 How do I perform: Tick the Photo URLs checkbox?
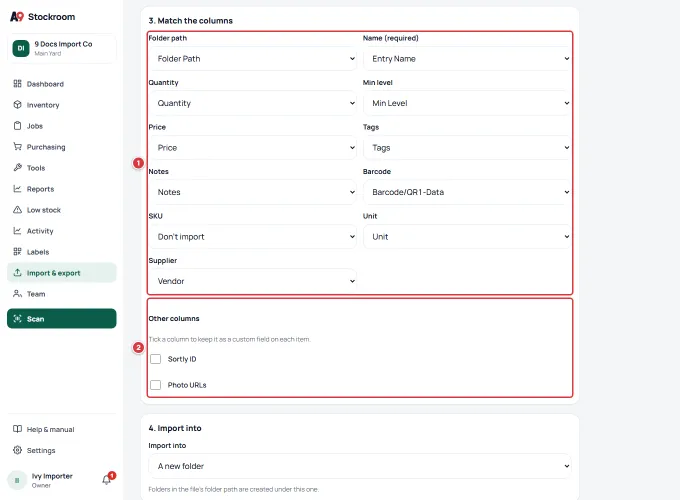(155, 385)
